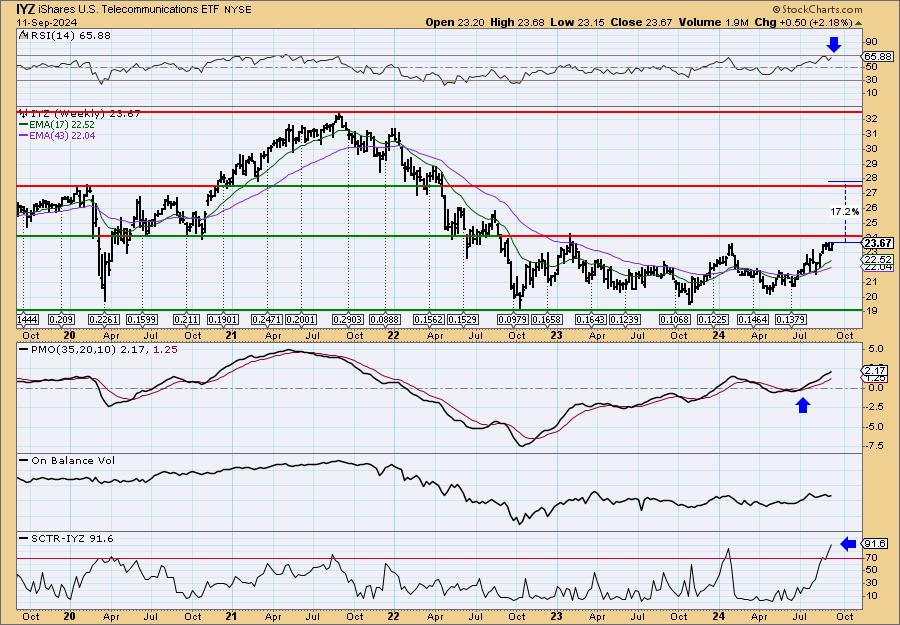Select the Low 23.15 value

coord(577,22)
